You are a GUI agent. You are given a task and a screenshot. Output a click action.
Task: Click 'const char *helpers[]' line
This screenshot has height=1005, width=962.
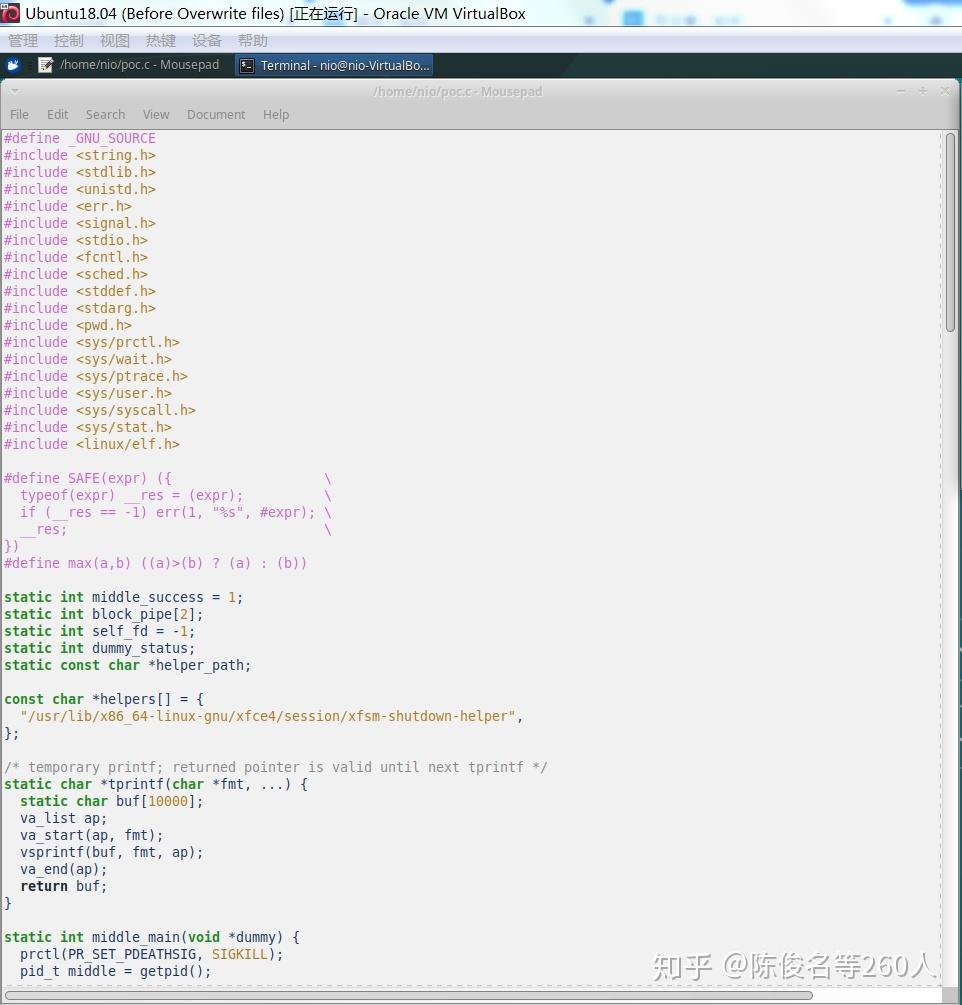104,699
